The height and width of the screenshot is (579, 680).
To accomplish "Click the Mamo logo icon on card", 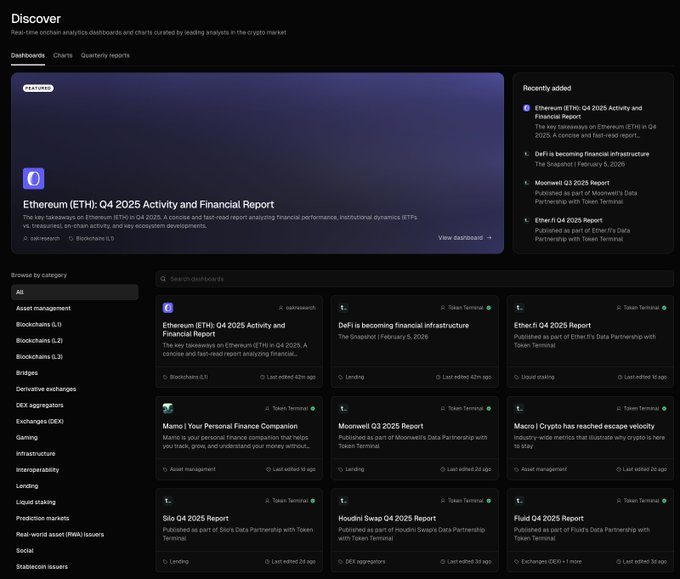I will tap(168, 408).
